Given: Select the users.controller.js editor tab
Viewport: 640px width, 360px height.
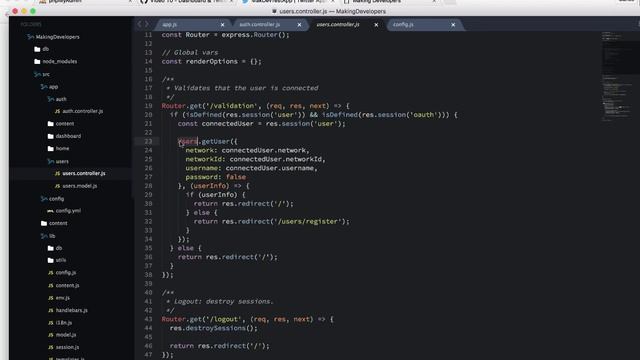Looking at the screenshot, I should (x=338, y=25).
